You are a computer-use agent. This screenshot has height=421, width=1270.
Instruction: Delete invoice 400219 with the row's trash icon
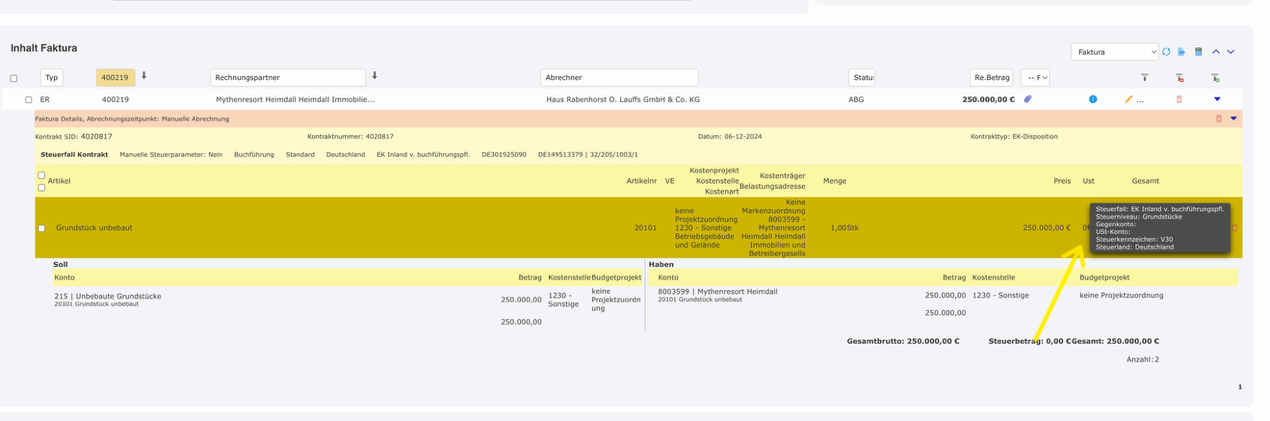(x=1179, y=100)
